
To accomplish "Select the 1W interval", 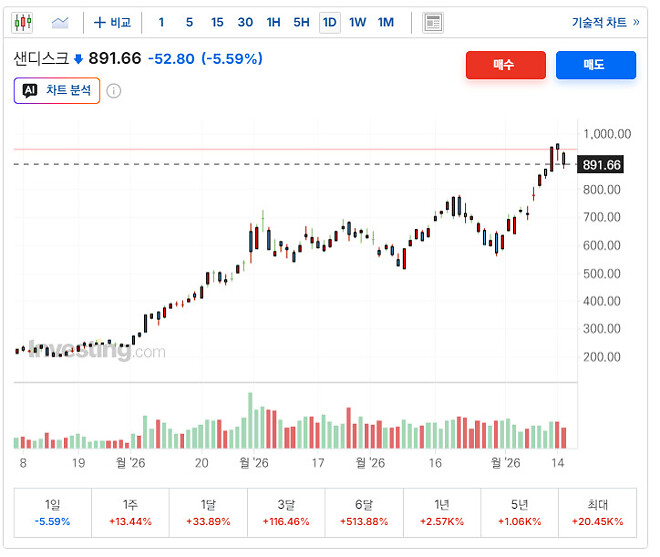I will 357,22.
